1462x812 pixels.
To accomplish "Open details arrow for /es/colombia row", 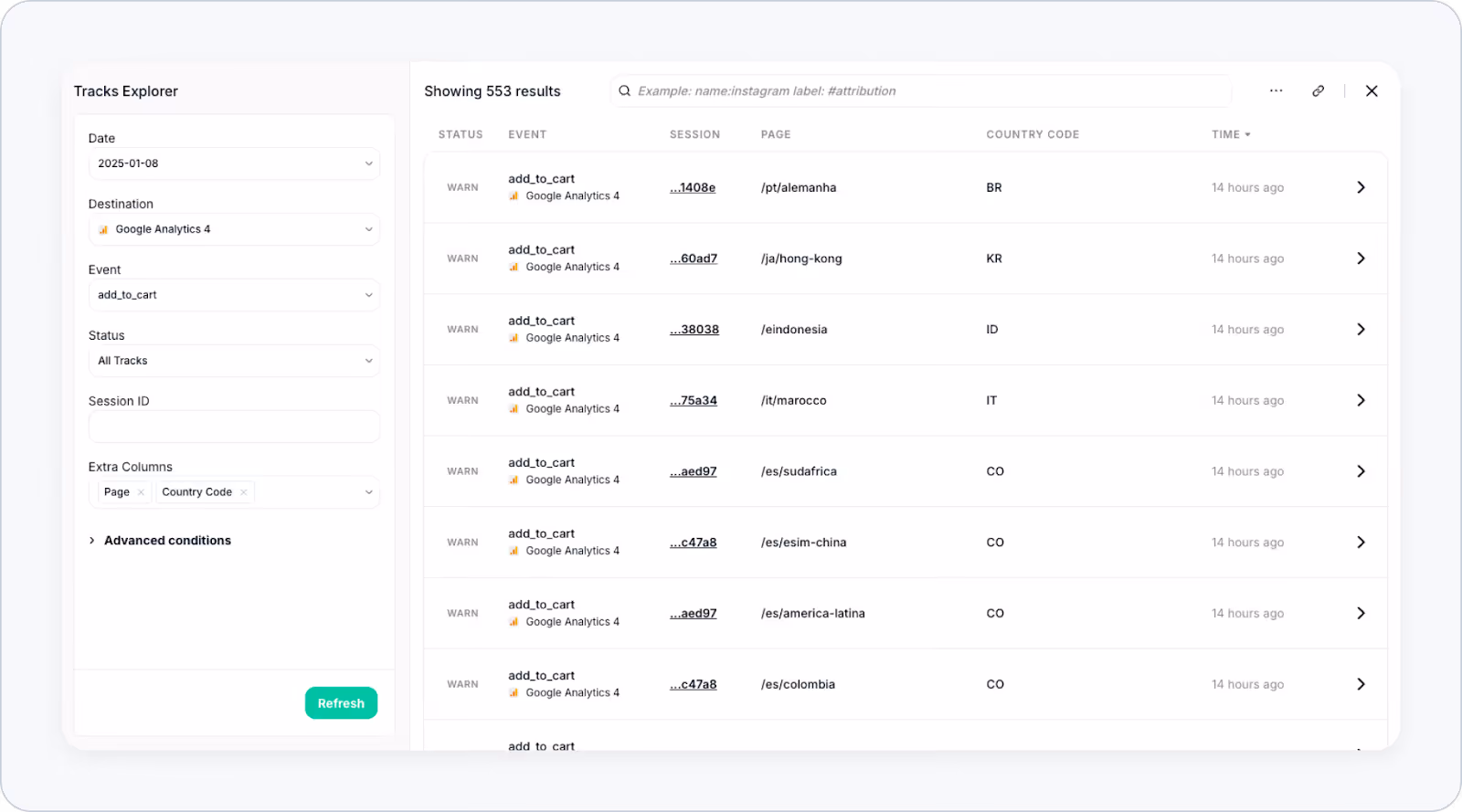I will (x=1361, y=684).
